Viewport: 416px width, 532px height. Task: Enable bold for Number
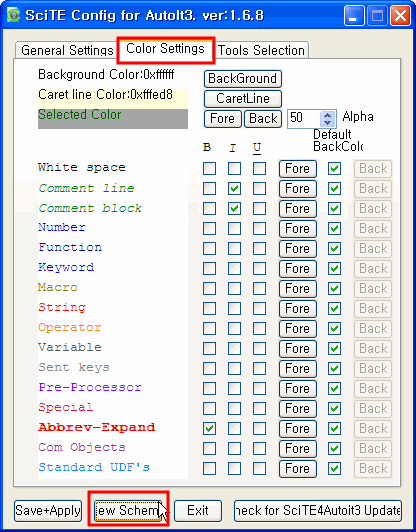point(209,229)
